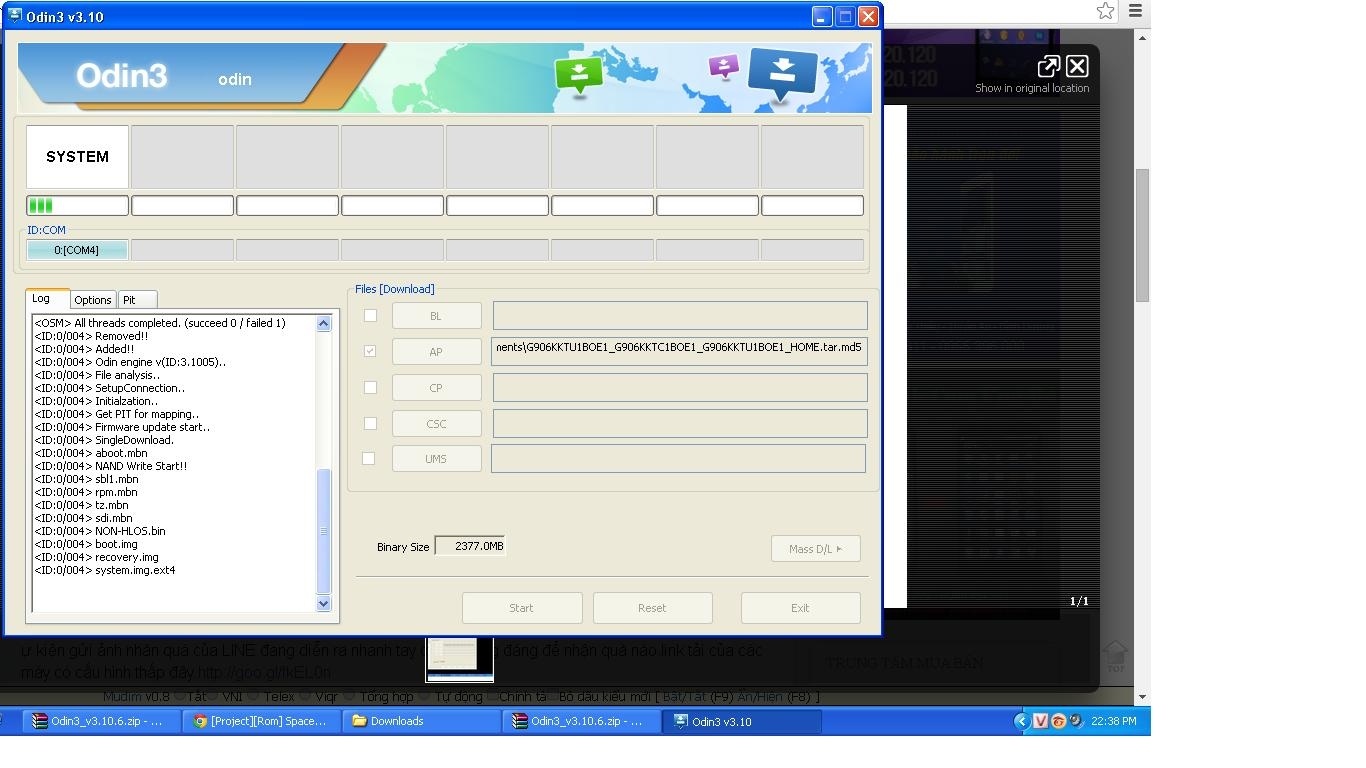Toggle the UMS file checkbox

point(369,458)
